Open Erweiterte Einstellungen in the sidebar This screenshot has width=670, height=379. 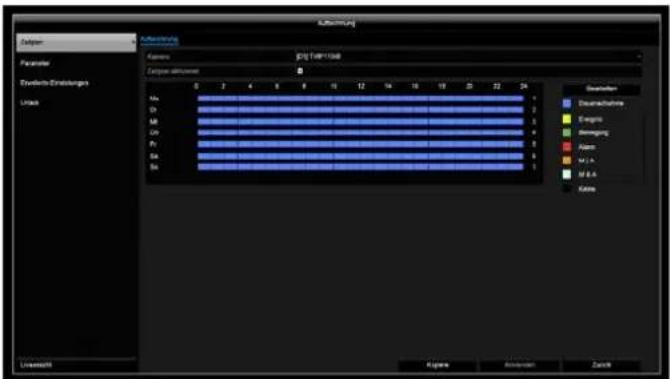[54, 83]
